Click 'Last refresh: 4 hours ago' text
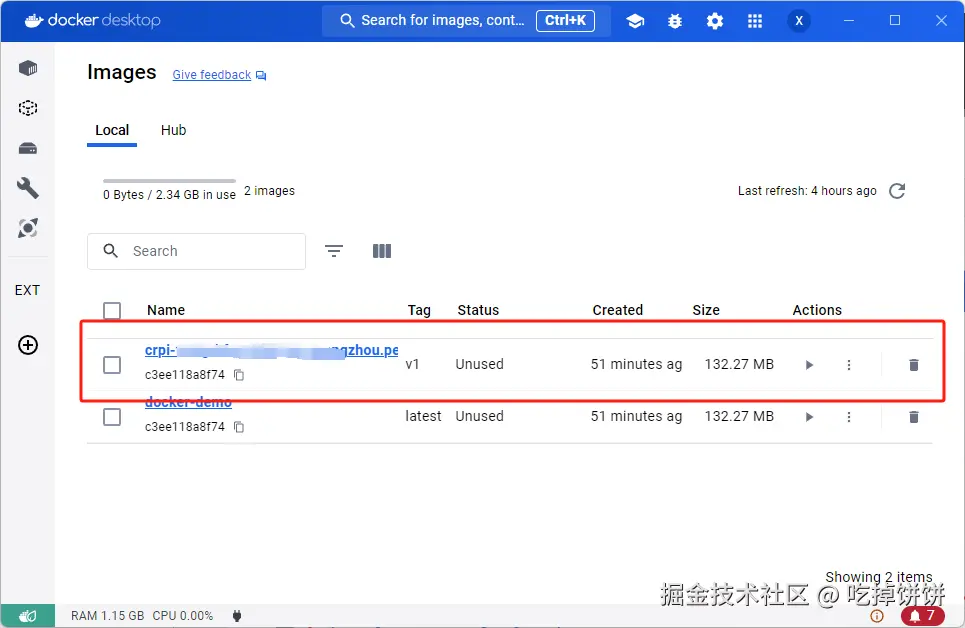The width and height of the screenshot is (965, 628). (807, 191)
